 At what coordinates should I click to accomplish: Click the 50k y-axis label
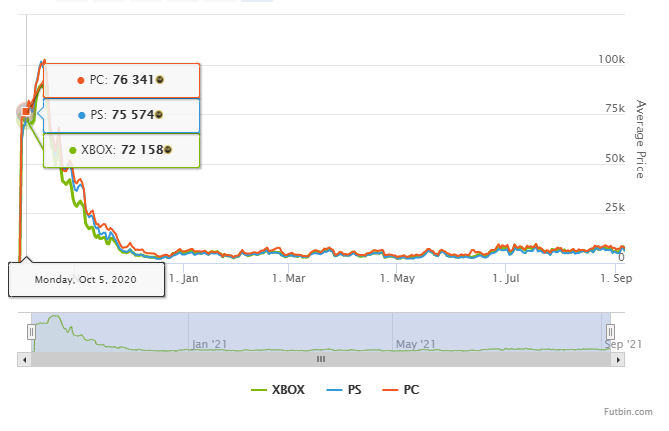coord(615,158)
